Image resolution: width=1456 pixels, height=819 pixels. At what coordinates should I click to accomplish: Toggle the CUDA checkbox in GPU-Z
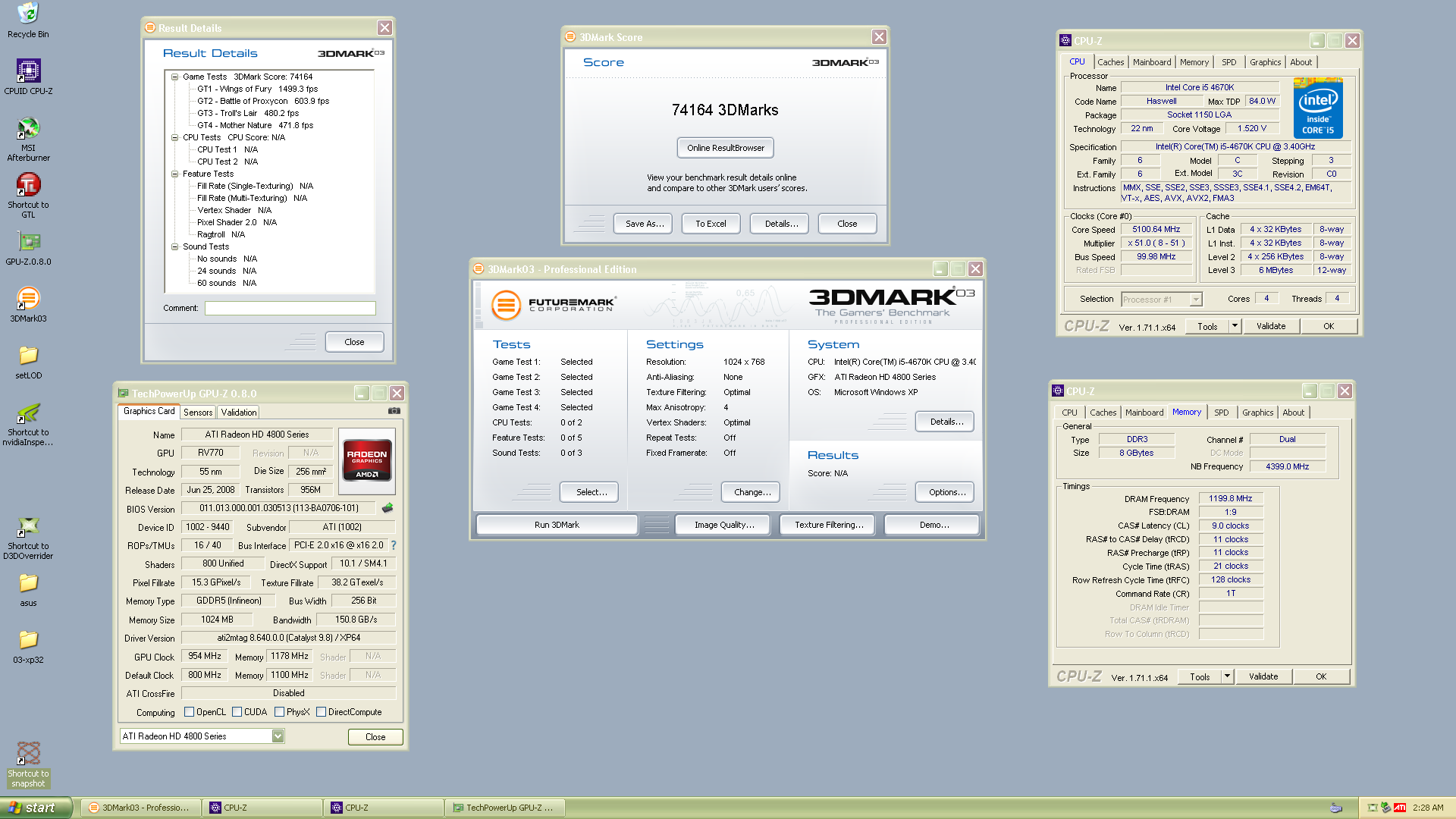point(237,712)
